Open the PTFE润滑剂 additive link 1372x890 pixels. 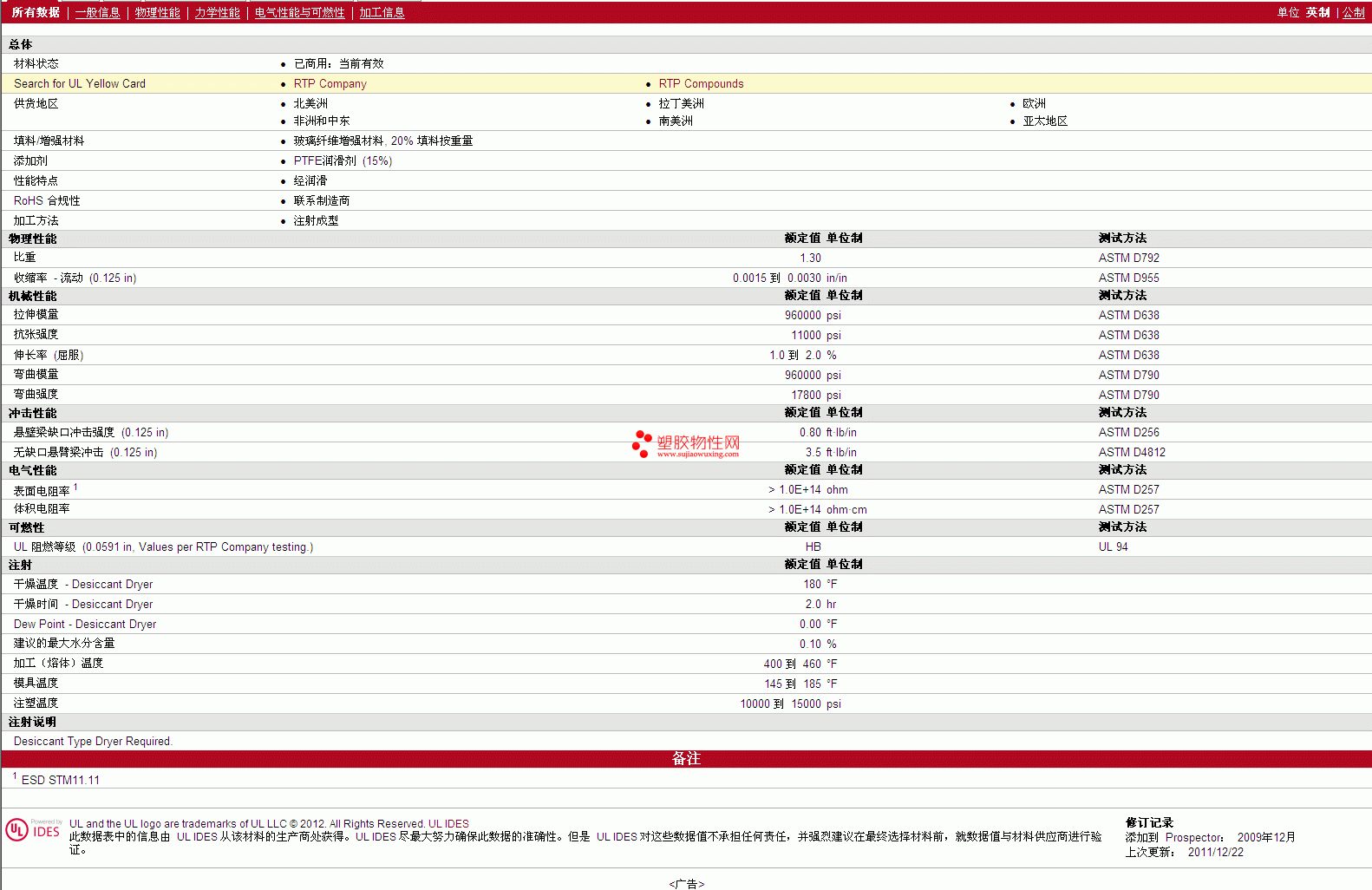pos(324,161)
